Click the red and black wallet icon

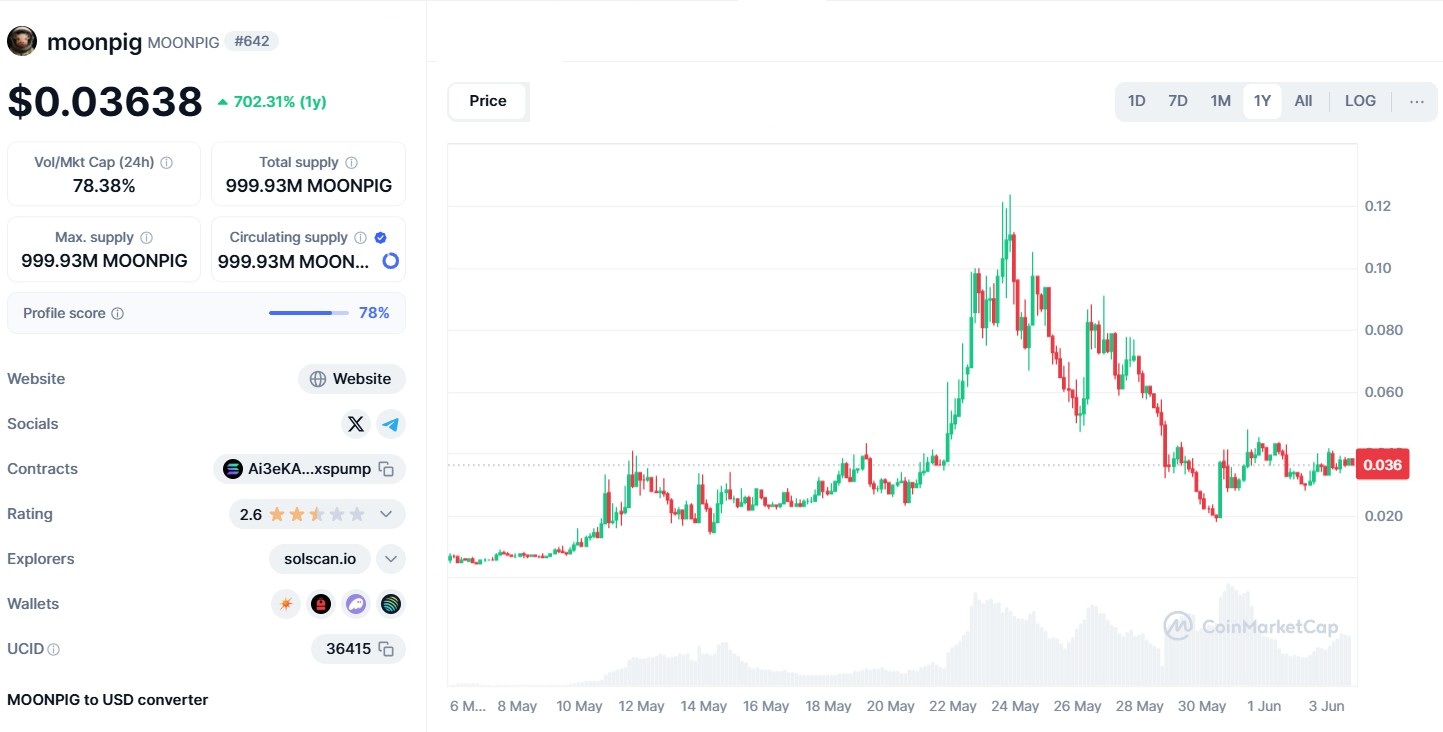point(321,604)
